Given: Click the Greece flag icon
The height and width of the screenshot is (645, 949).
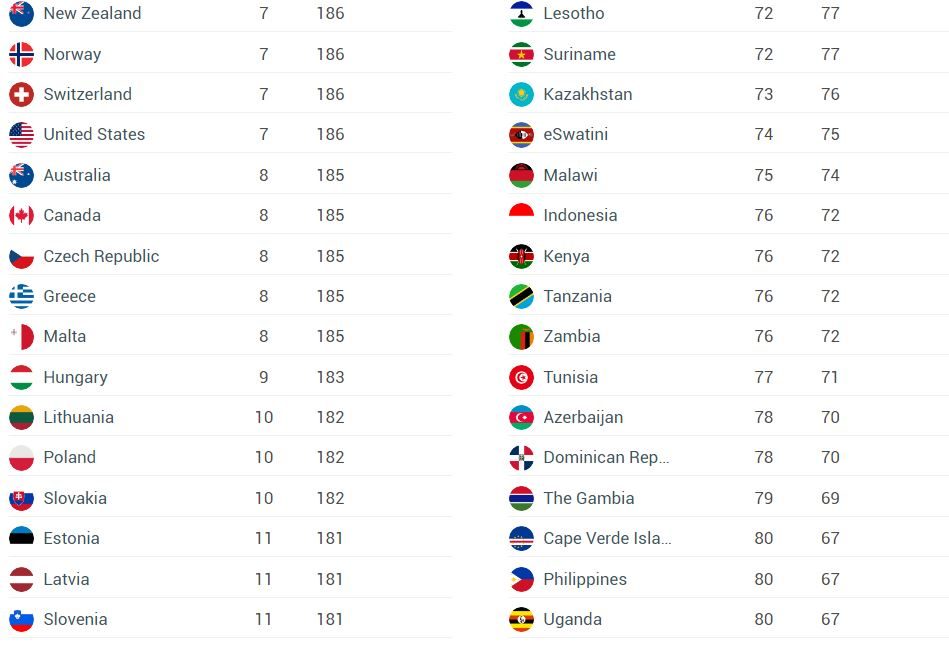Looking at the screenshot, I should click(x=21, y=296).
